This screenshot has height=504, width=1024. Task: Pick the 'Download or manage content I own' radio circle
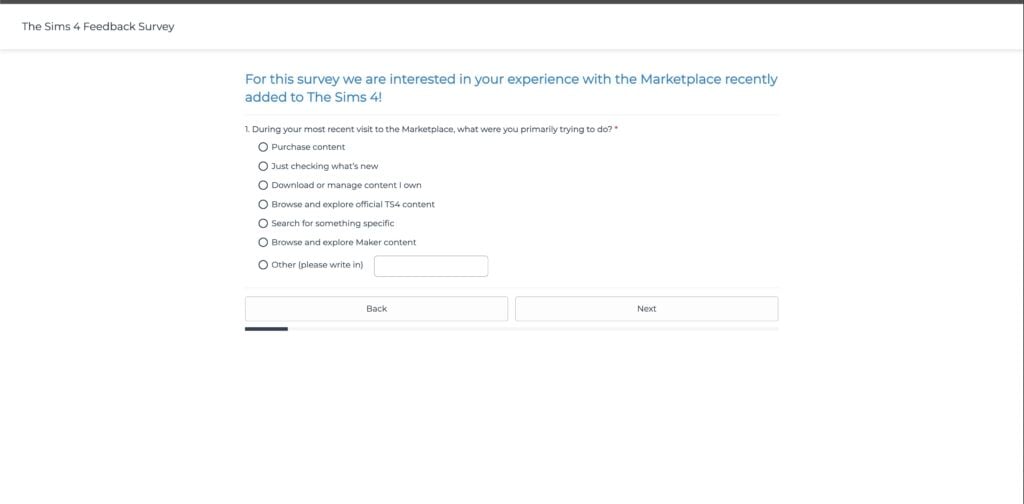[263, 185]
